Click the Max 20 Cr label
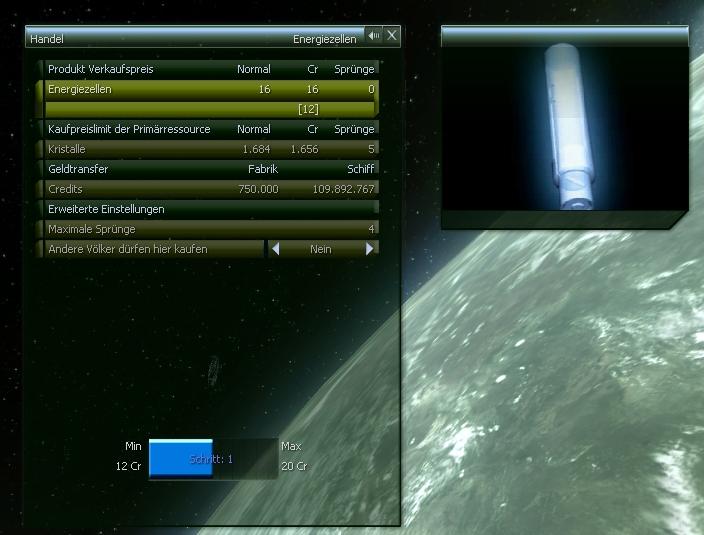704x535 pixels. click(x=293, y=456)
